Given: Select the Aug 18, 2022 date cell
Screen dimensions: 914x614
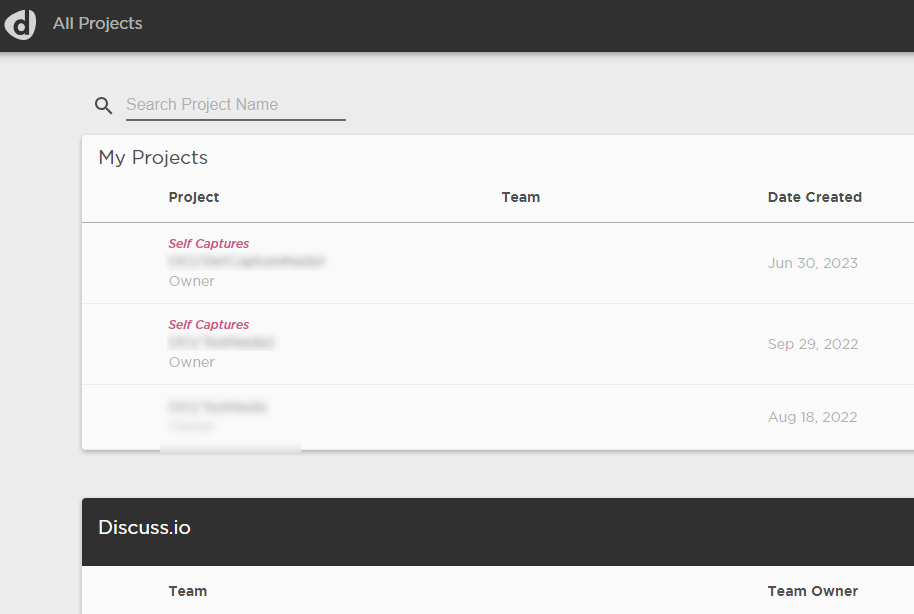Looking at the screenshot, I should [812, 417].
